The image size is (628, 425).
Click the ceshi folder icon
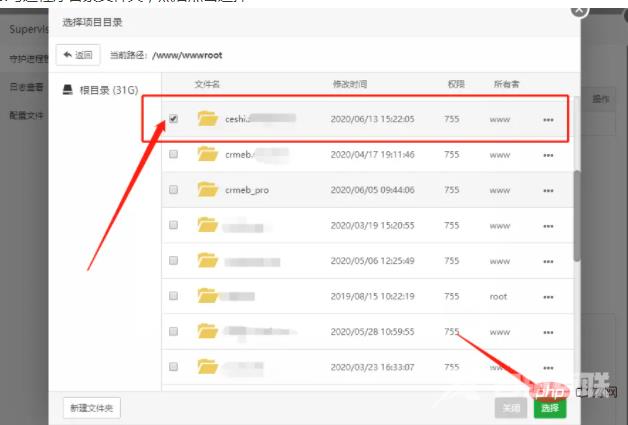point(208,119)
